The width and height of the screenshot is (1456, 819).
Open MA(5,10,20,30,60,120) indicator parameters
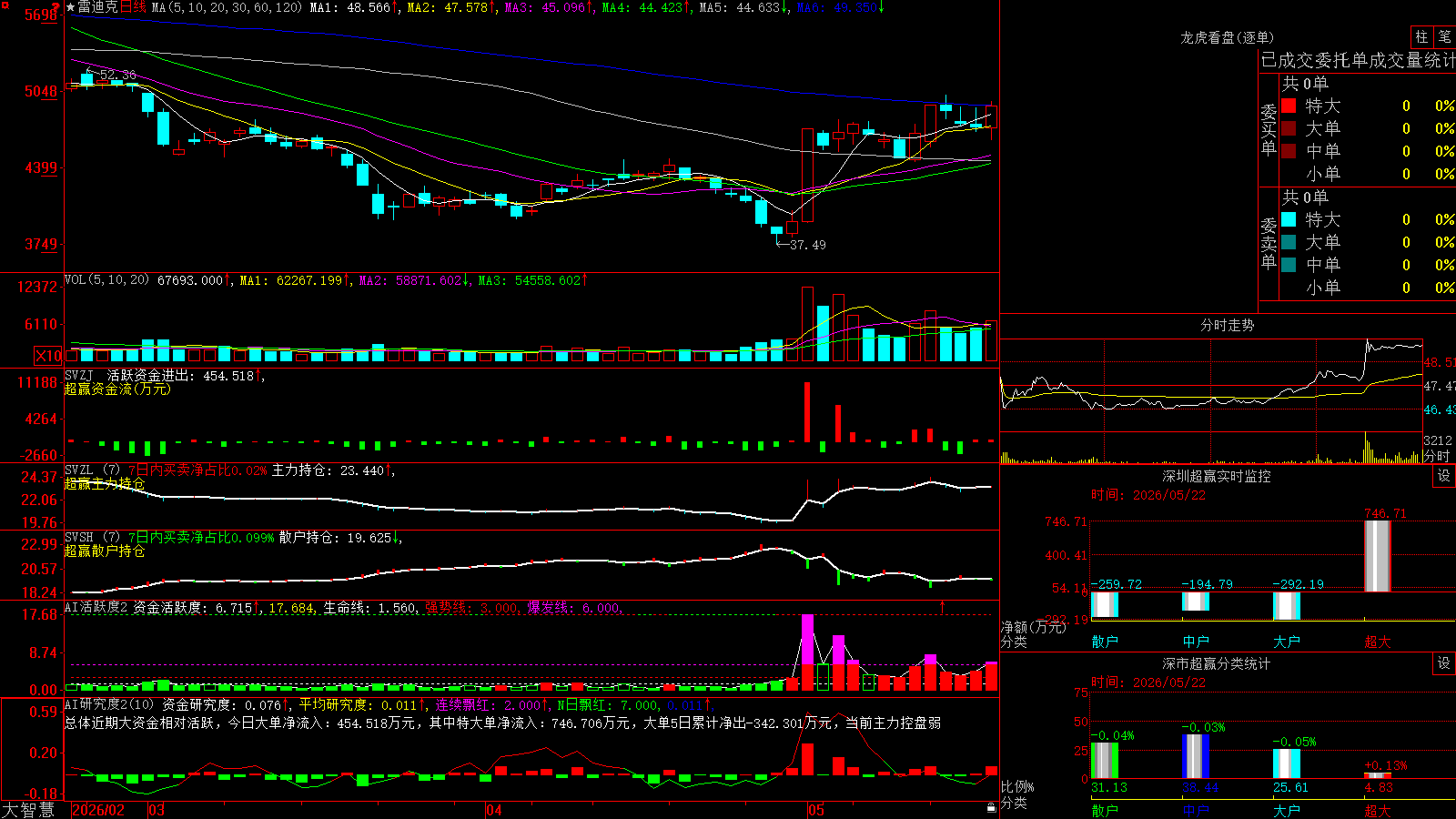(227, 7)
